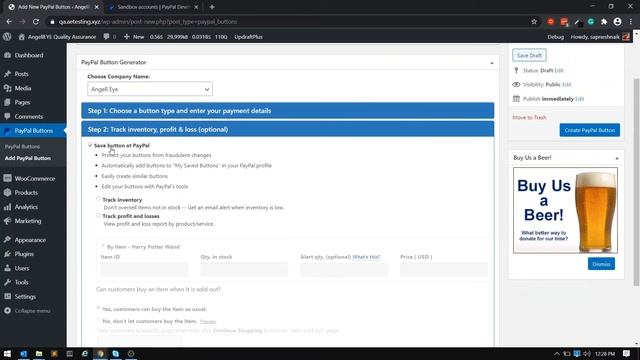The image size is (640, 360).
Task: Expand Step 1 button type section
Action: coord(288,111)
